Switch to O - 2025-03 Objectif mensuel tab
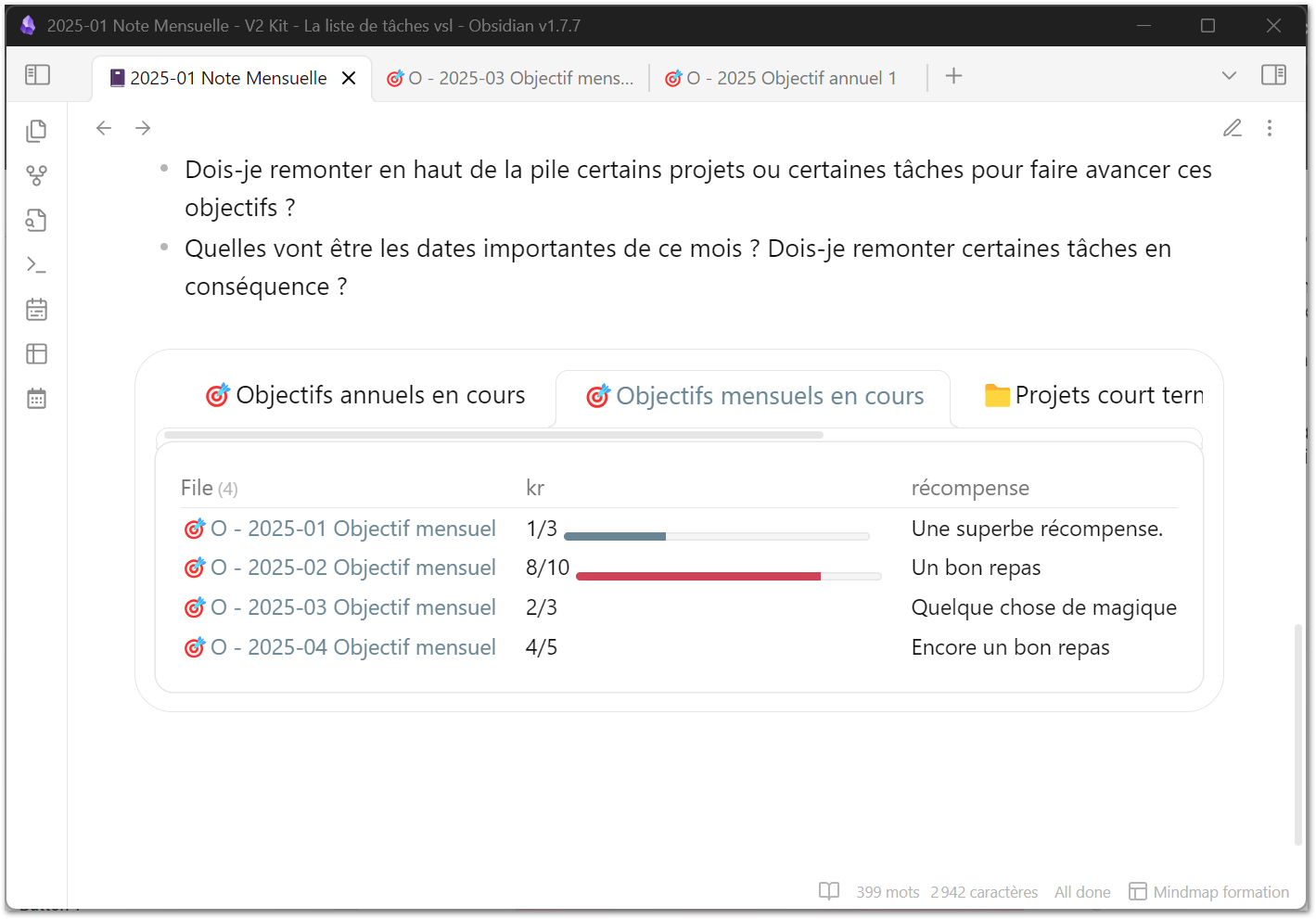1316x919 pixels. [x=511, y=79]
